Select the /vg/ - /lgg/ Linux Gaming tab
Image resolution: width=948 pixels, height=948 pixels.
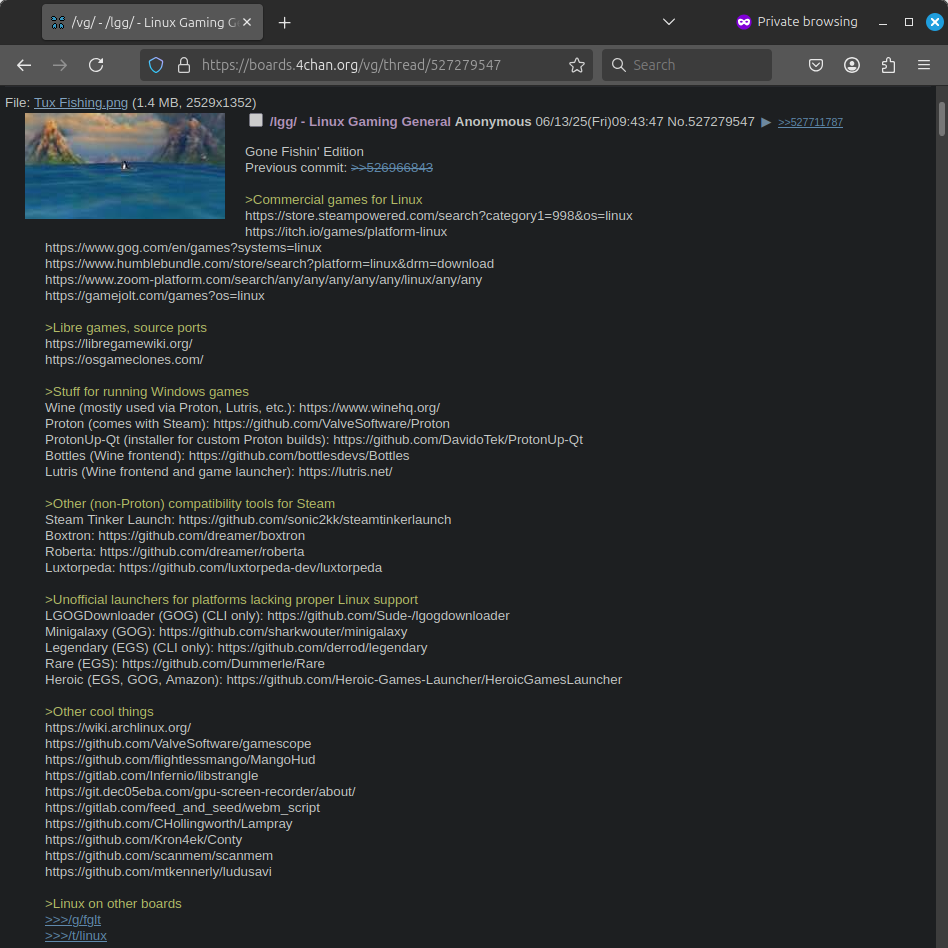(152, 22)
